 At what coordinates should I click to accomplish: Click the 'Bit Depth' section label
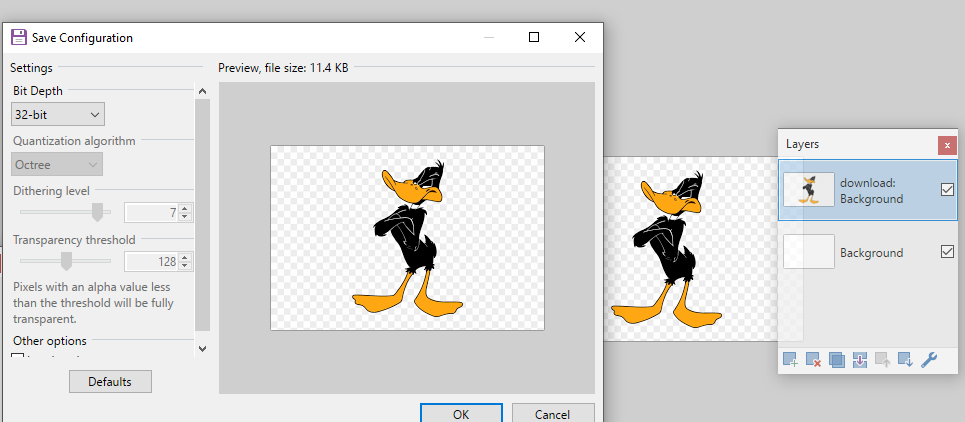pos(38,90)
